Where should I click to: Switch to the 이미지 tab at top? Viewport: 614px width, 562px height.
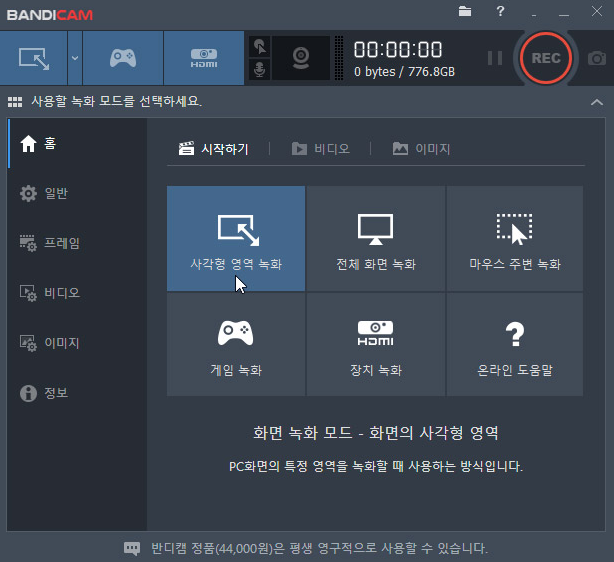422,149
